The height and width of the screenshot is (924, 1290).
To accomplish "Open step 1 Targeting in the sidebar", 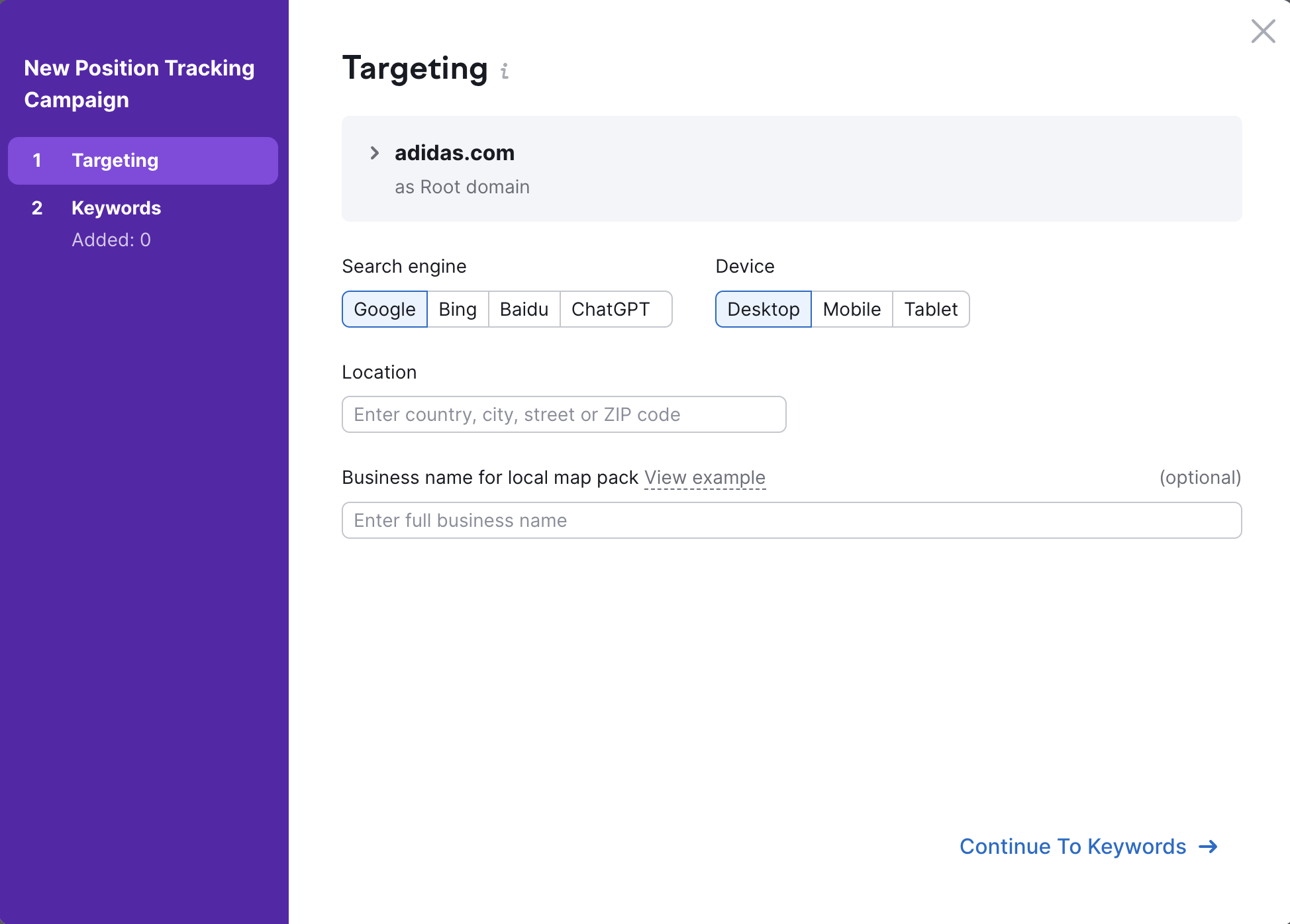I will [142, 160].
